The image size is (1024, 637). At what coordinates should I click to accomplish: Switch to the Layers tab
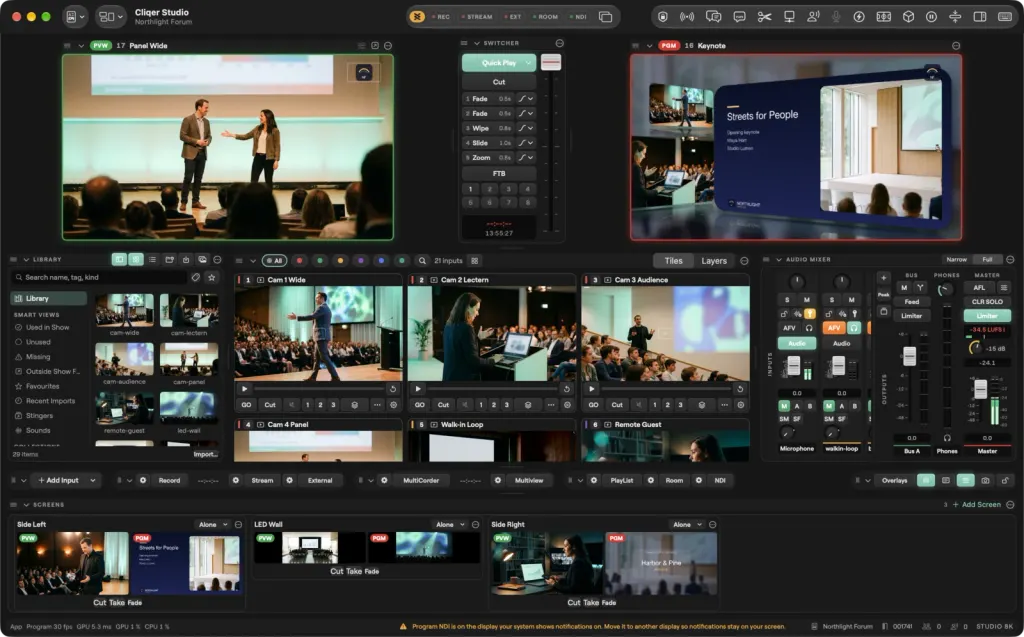[714, 261]
